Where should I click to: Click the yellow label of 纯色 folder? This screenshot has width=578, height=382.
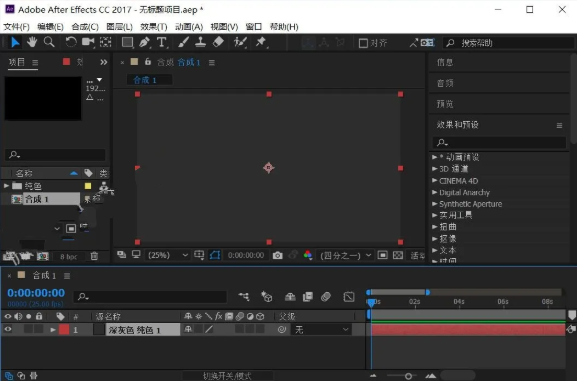point(88,186)
